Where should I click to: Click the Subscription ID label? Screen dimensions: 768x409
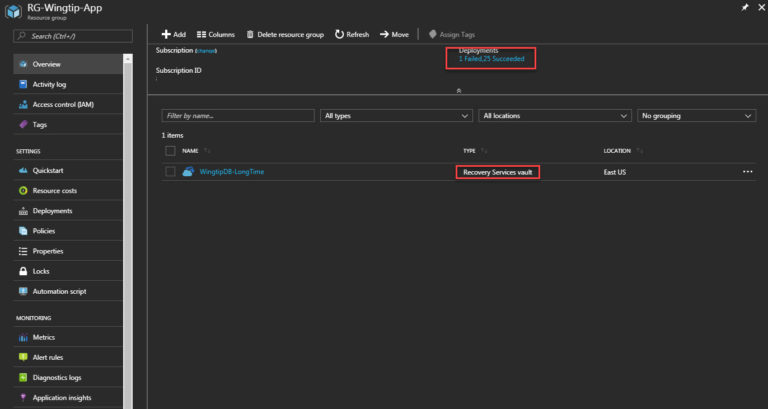pos(178,71)
